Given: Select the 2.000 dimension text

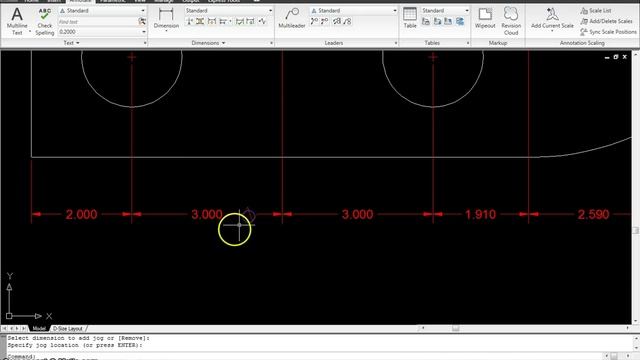Looking at the screenshot, I should coord(81,214).
